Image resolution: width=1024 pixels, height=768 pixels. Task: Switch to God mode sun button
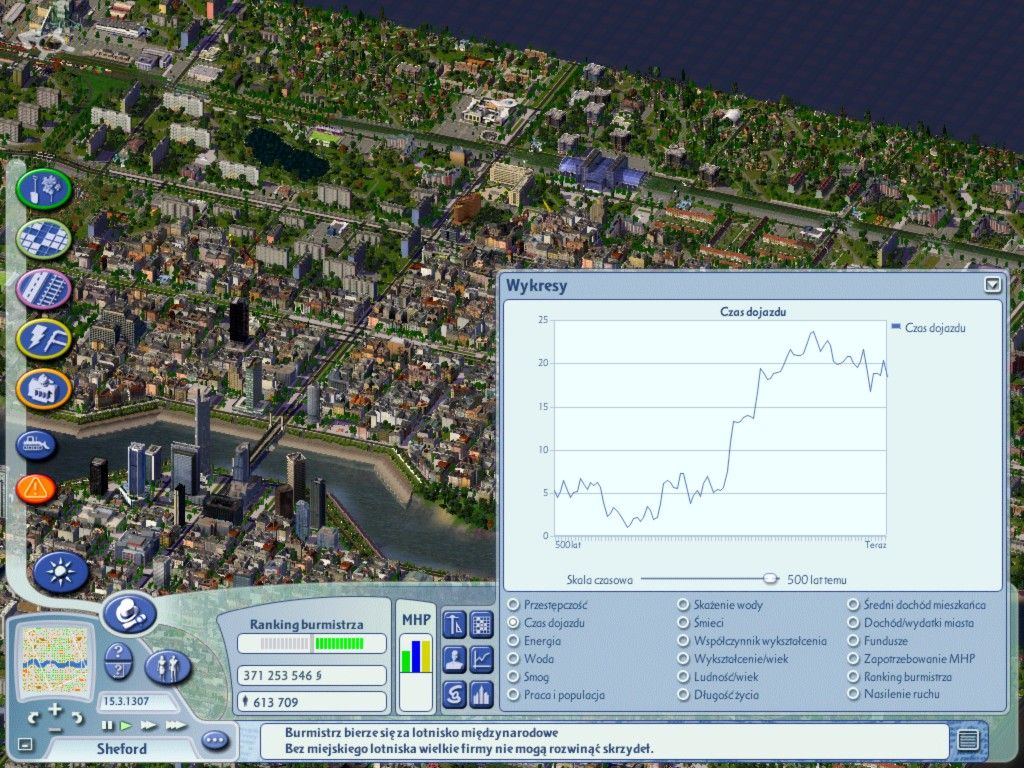[x=61, y=572]
